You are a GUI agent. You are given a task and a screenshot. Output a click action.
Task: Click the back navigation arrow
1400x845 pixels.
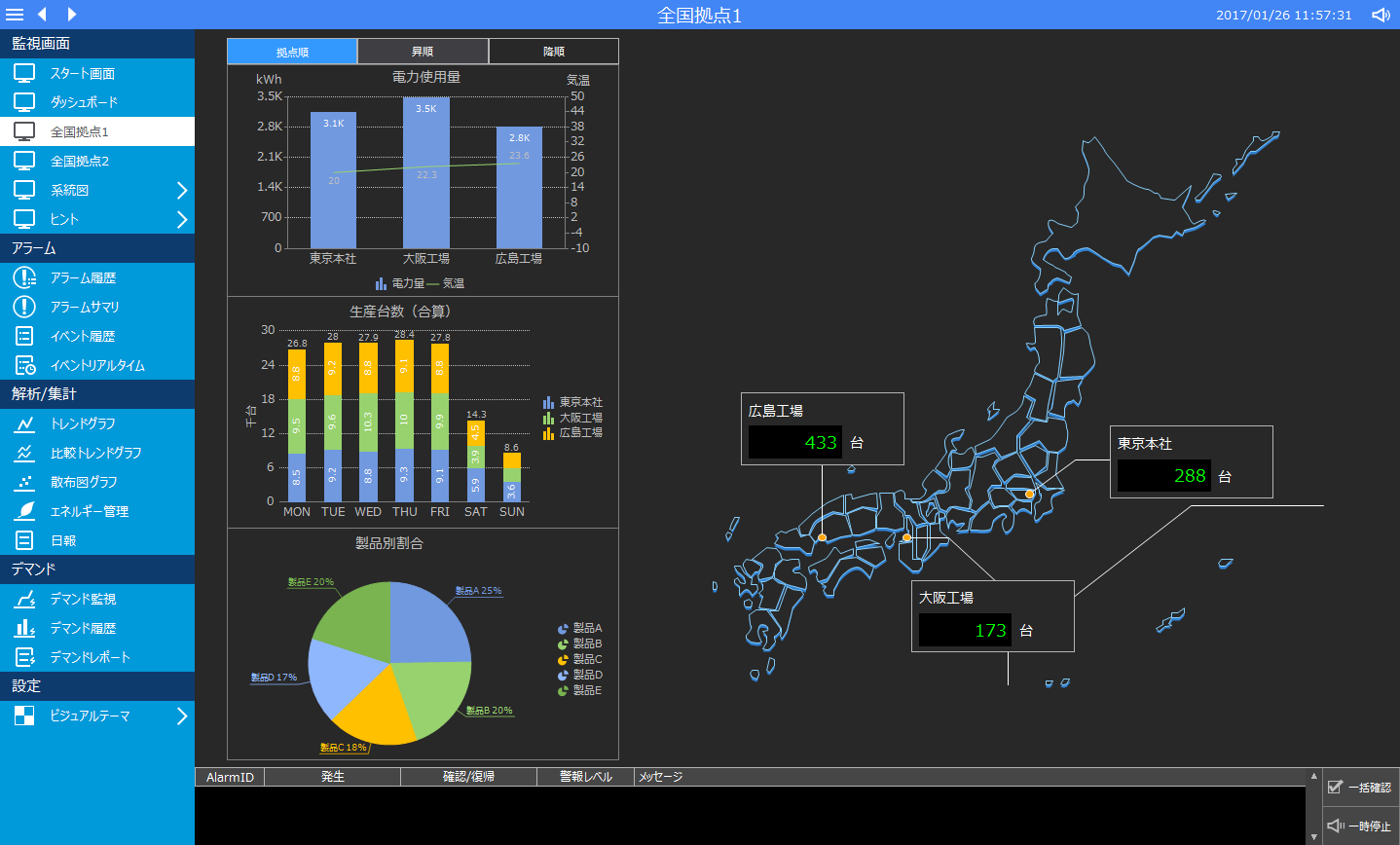pyautogui.click(x=42, y=15)
